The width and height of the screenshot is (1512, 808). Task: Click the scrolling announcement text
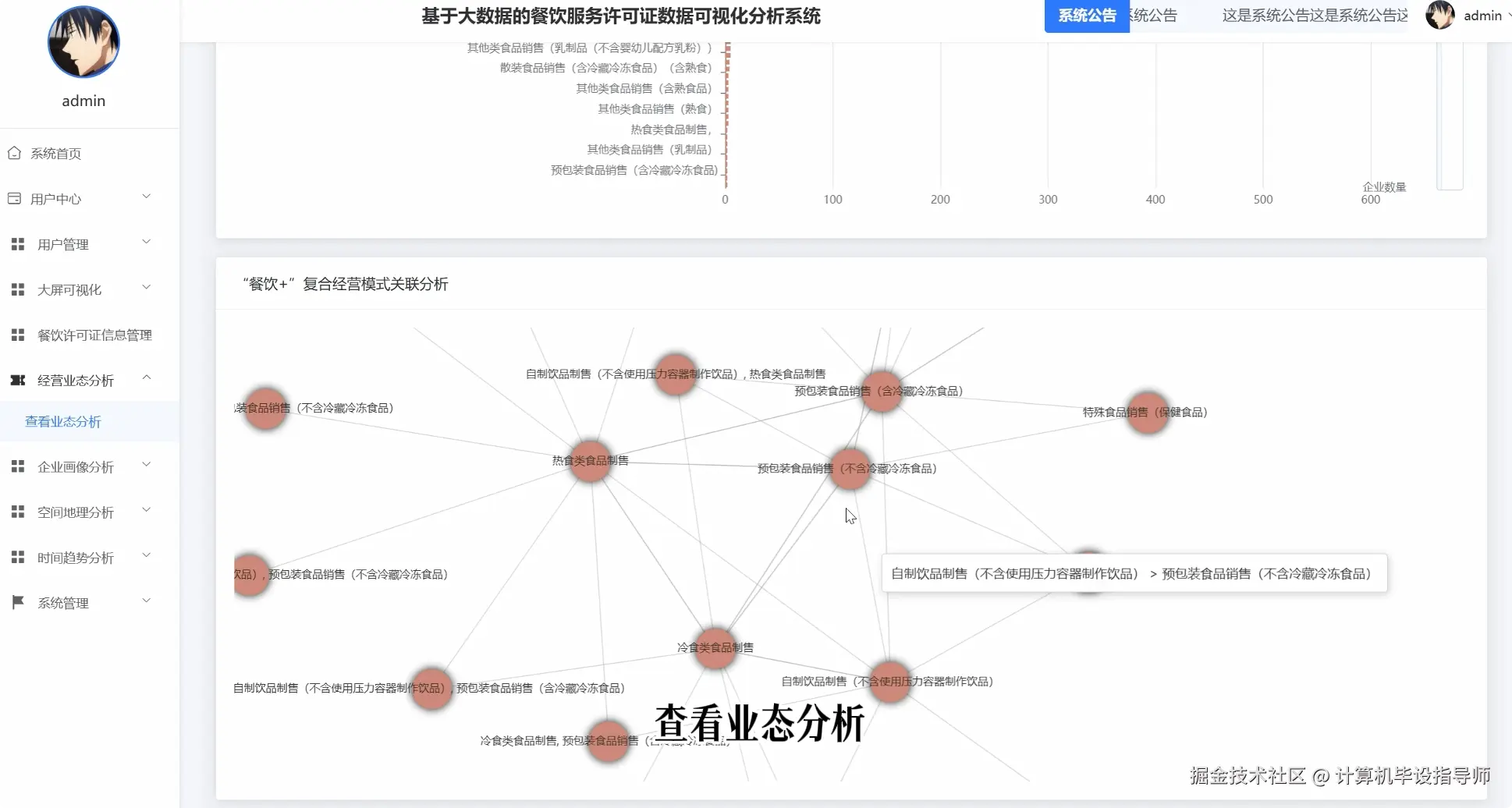(1269, 16)
